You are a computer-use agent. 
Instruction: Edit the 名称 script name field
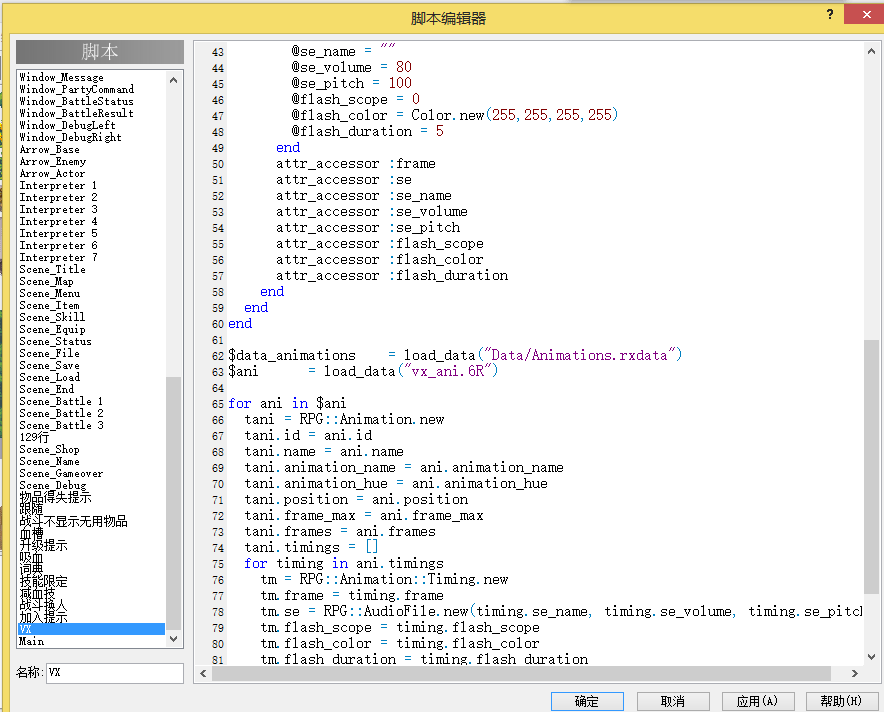click(115, 673)
